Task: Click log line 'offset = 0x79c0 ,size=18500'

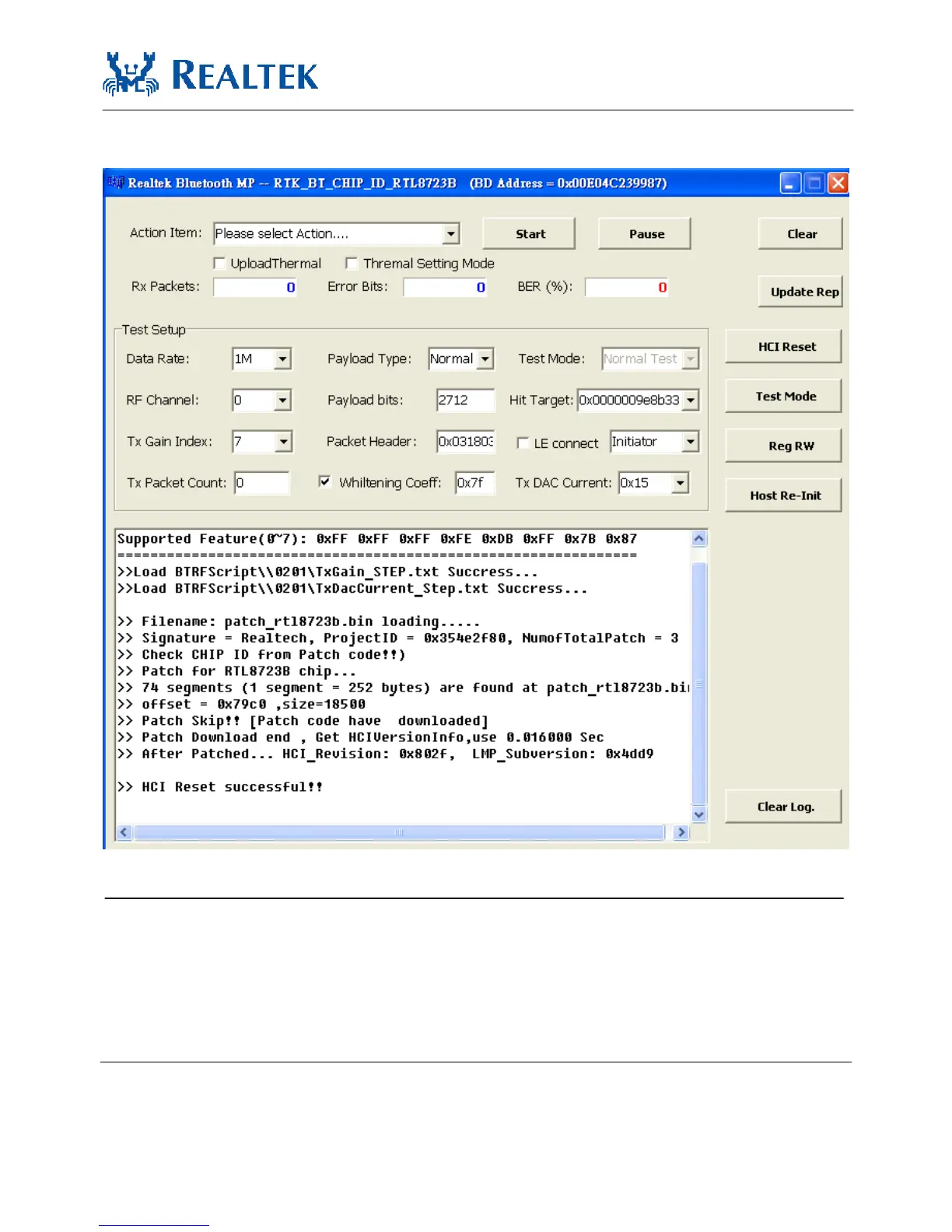Action: (241, 705)
